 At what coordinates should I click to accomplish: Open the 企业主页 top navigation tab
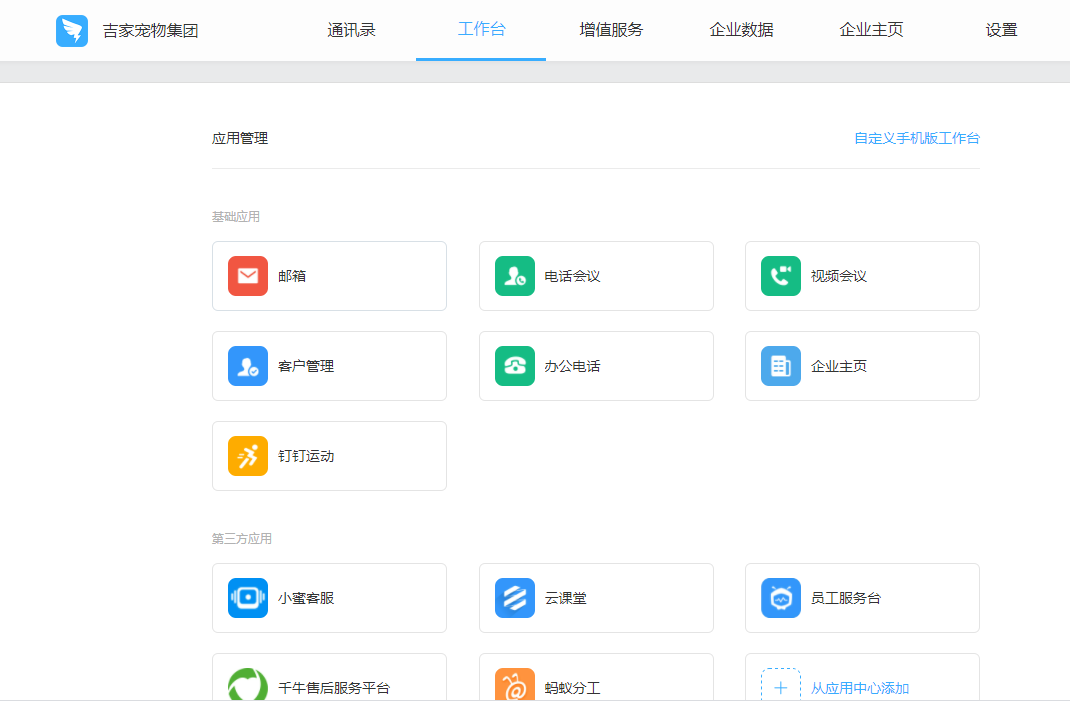click(x=871, y=30)
